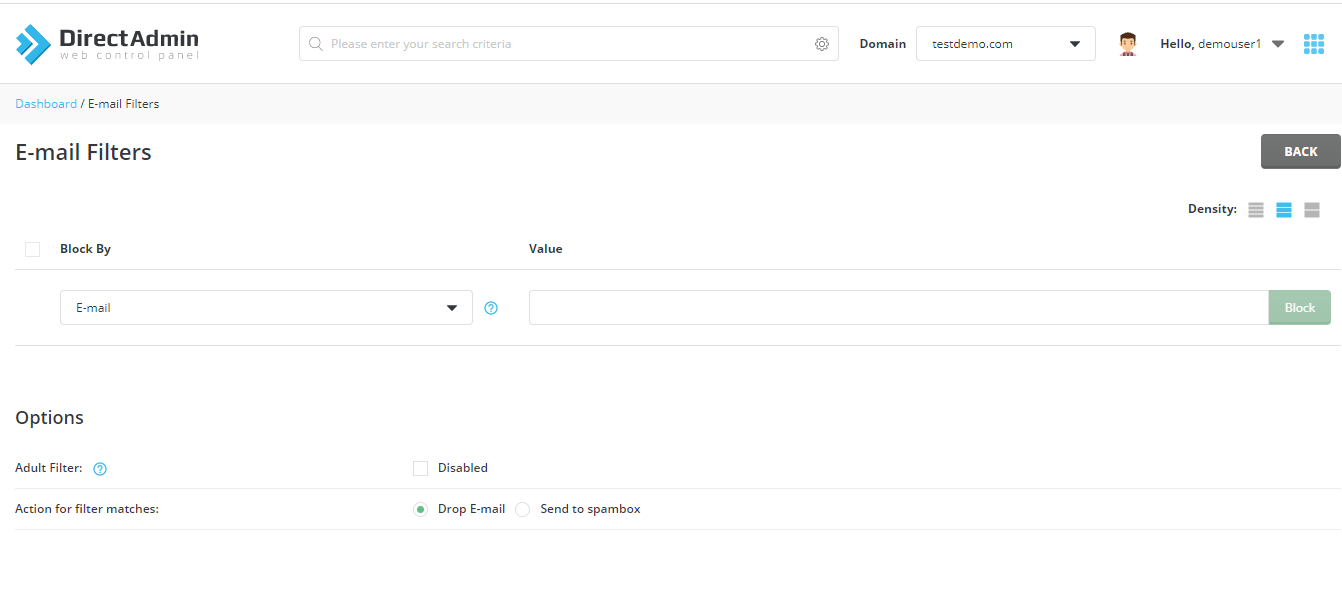1342x596 pixels.
Task: Click the BACK button
Action: (1301, 152)
